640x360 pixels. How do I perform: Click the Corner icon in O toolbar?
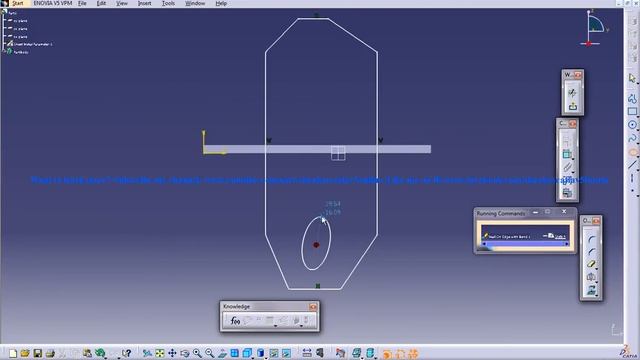pyautogui.click(x=591, y=240)
